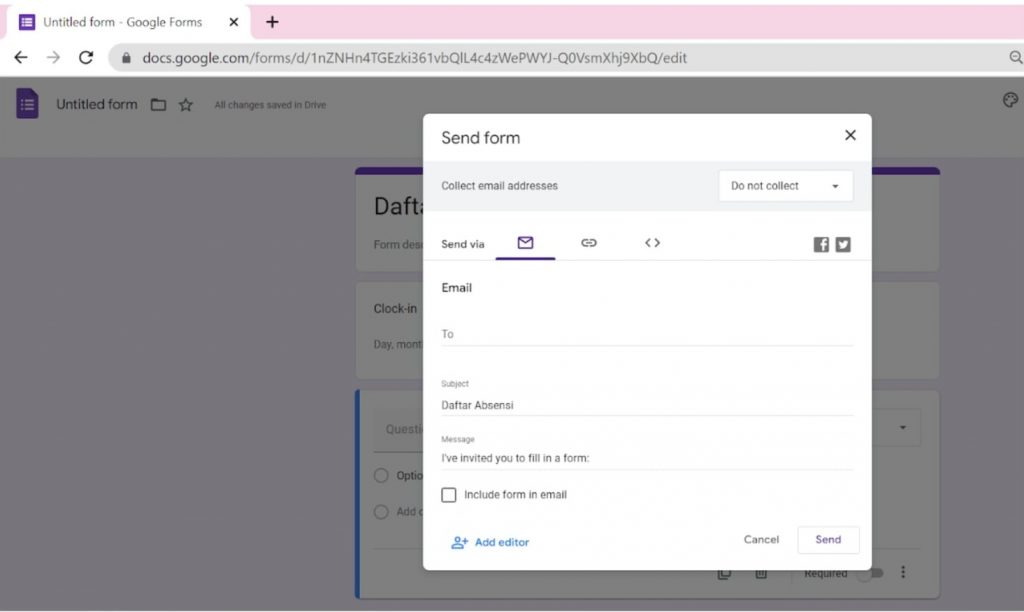Open the question's more options menu

[903, 571]
